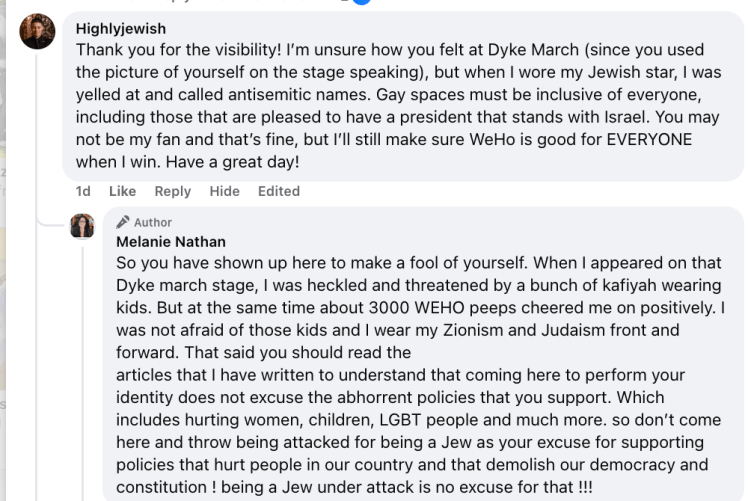The height and width of the screenshot is (501, 748).
Task: Click the word EVERYONE in first comment
Action: (646, 140)
